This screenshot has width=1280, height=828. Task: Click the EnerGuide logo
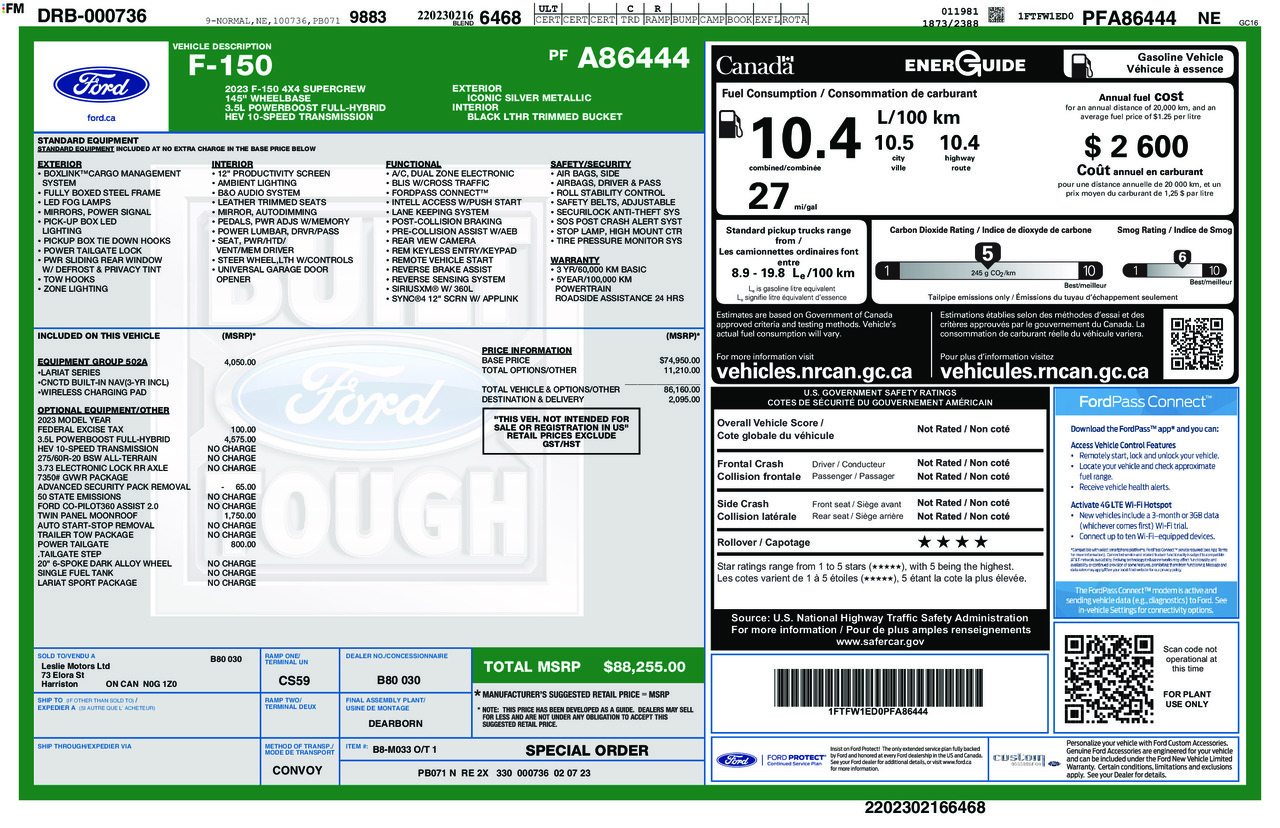click(965, 66)
